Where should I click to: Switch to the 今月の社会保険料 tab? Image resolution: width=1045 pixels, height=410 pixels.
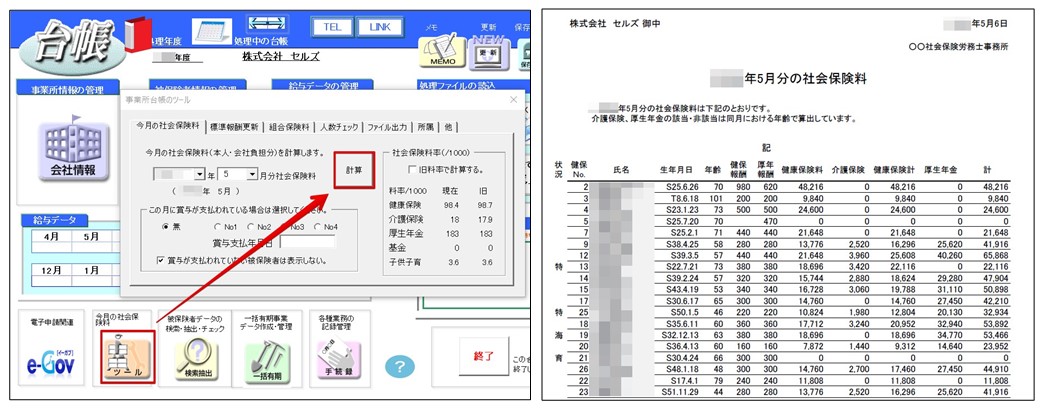(x=168, y=126)
